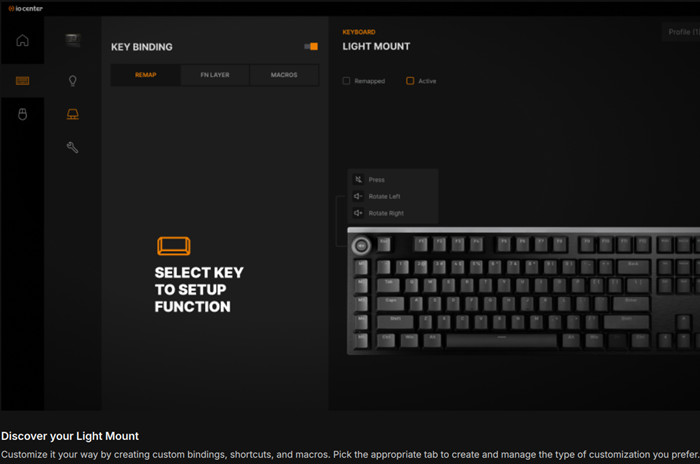The image size is (700, 464).
Task: Select the mouse device icon in sidebar
Action: coord(22,114)
